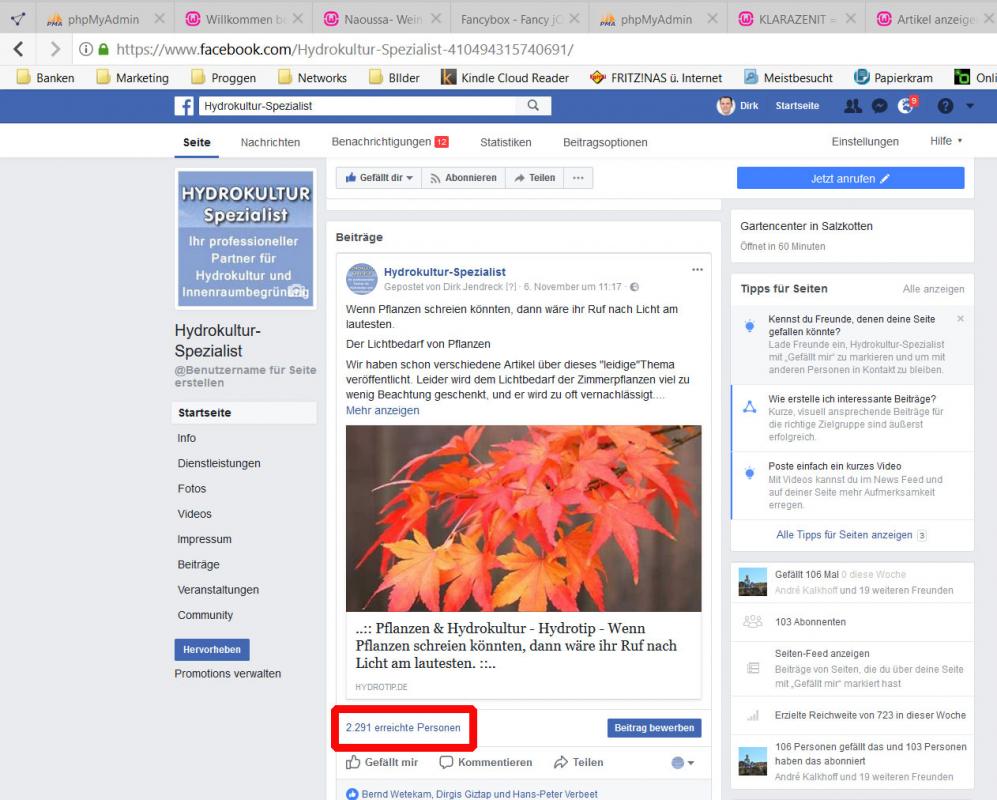Open post options three-dot menu
The height and width of the screenshot is (800, 997).
[697, 270]
